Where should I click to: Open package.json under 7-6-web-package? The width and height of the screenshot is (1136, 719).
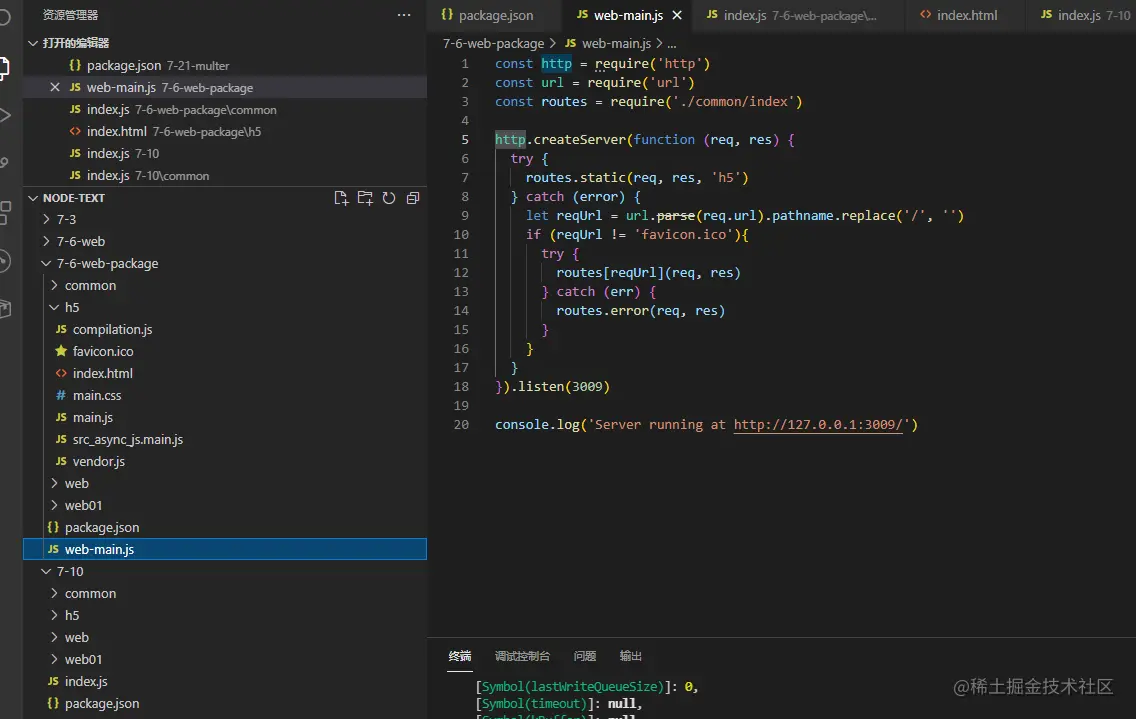pyautogui.click(x=101, y=527)
